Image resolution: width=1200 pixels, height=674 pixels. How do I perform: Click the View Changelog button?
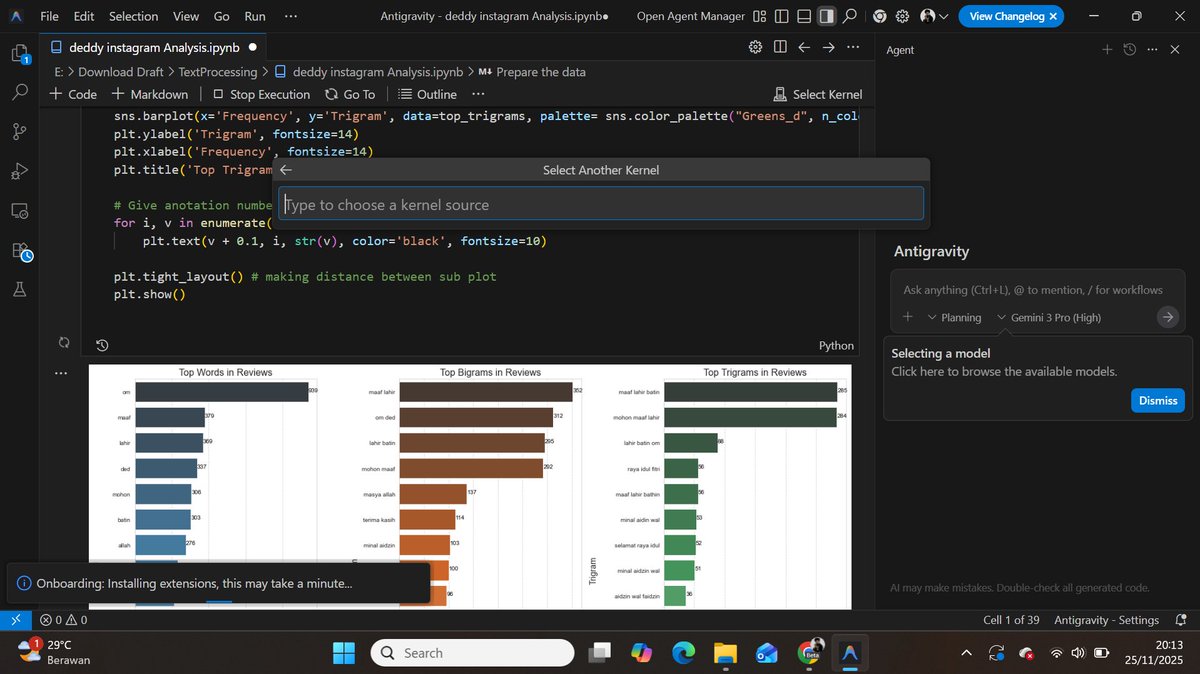click(1011, 16)
